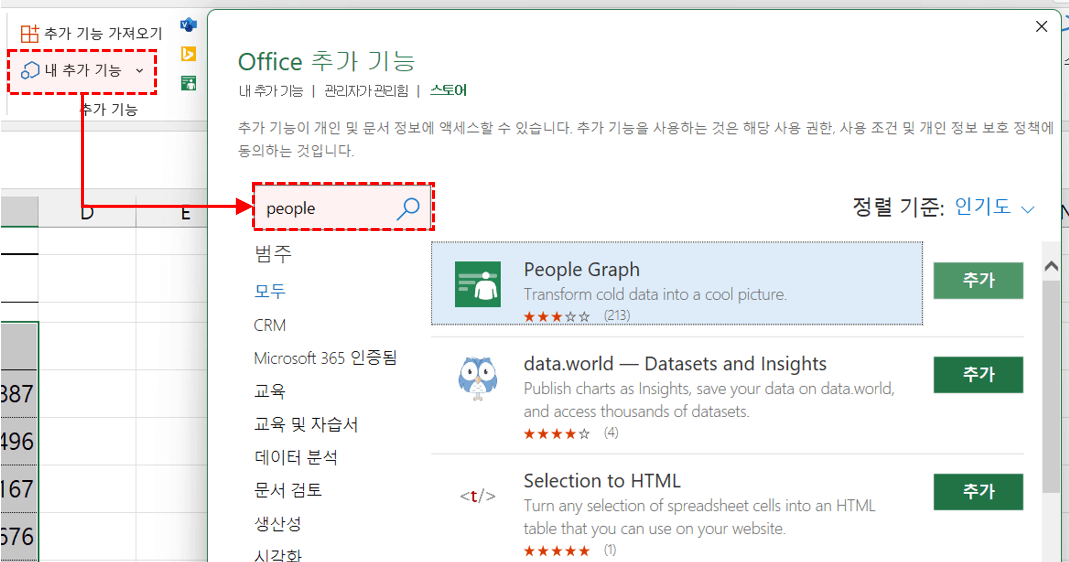Image resolution: width=1069 pixels, height=562 pixels.
Task: Choose the 교육 category
Action: coord(269,391)
